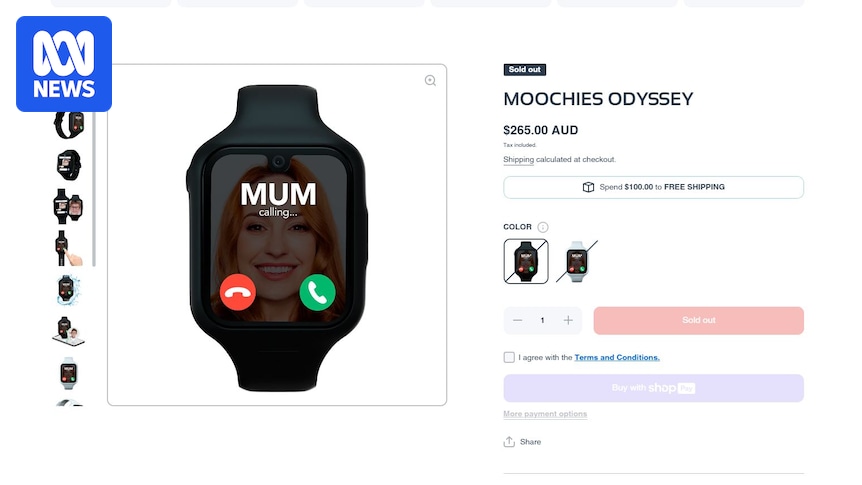Increase quantity with the plus icon
The height and width of the screenshot is (485, 862).
568,320
